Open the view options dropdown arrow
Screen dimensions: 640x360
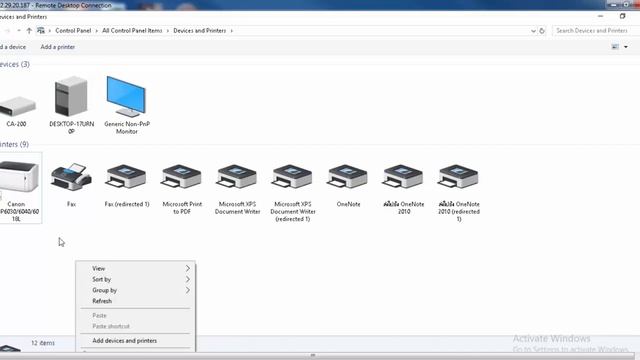tap(626, 47)
